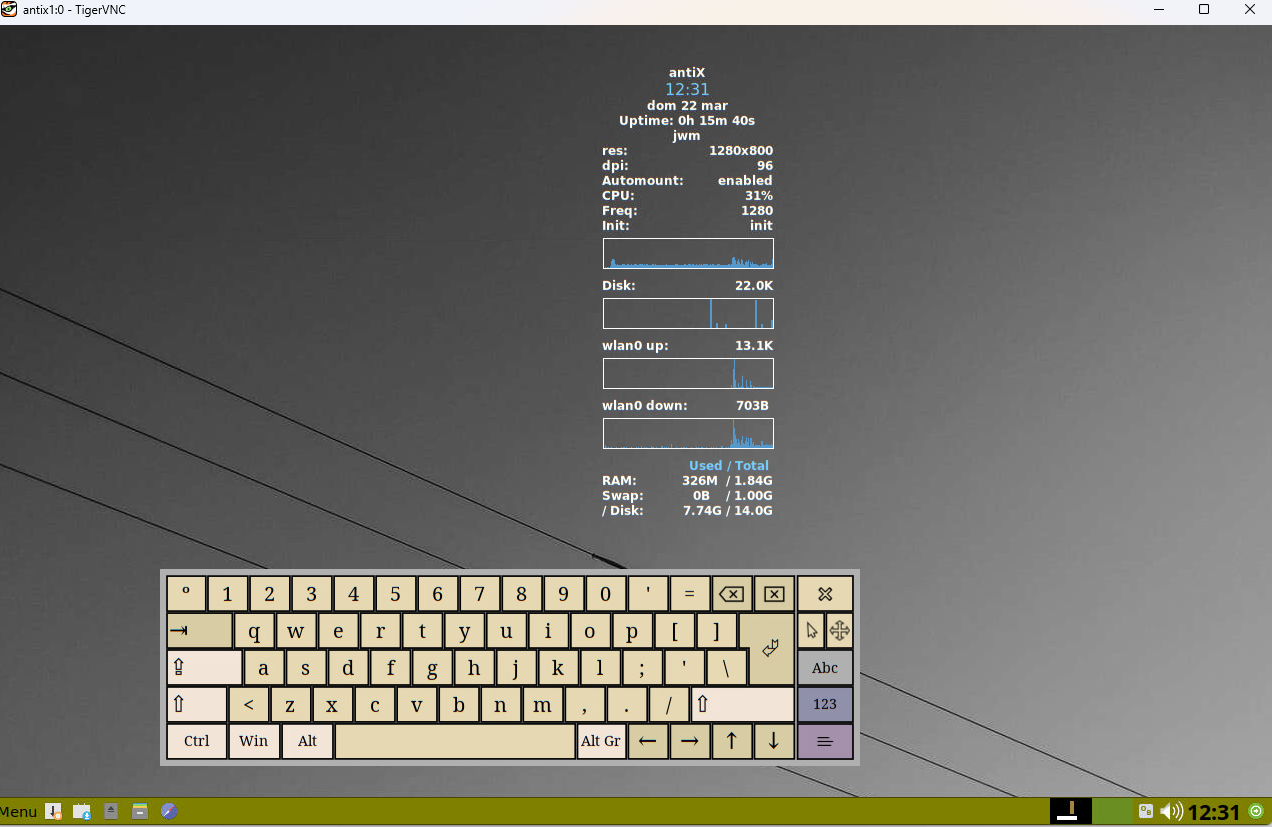Open the volume speaker icon in the tray

pyautogui.click(x=1170, y=812)
